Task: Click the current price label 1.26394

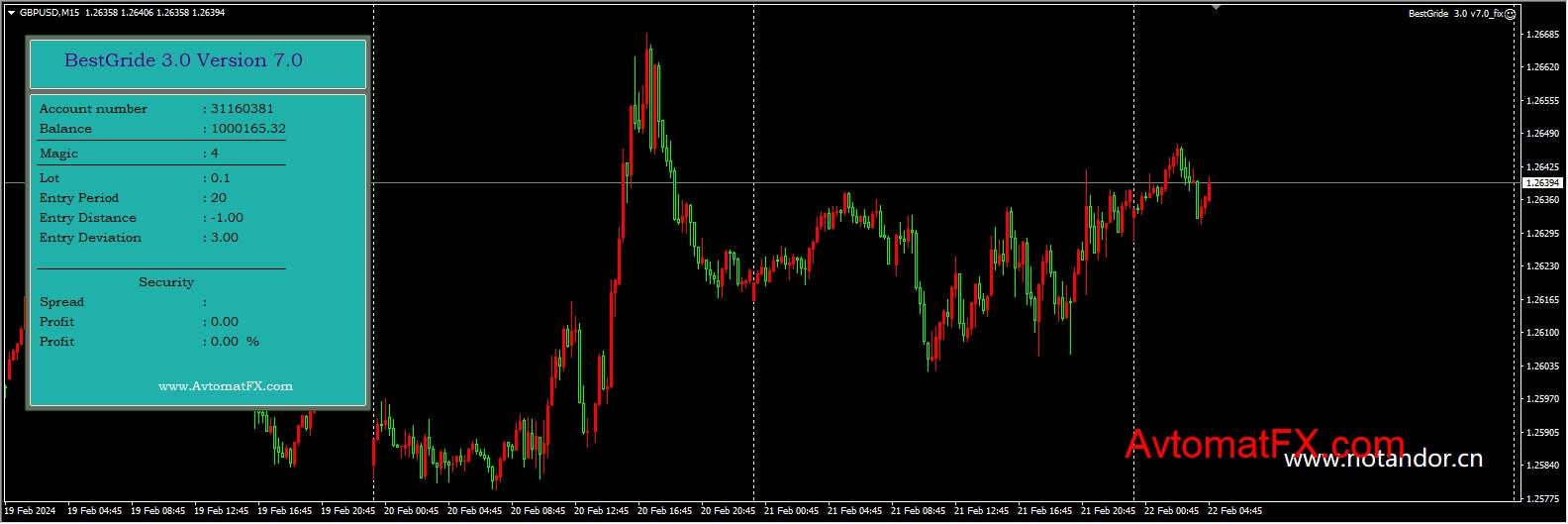Action: coord(1542,183)
